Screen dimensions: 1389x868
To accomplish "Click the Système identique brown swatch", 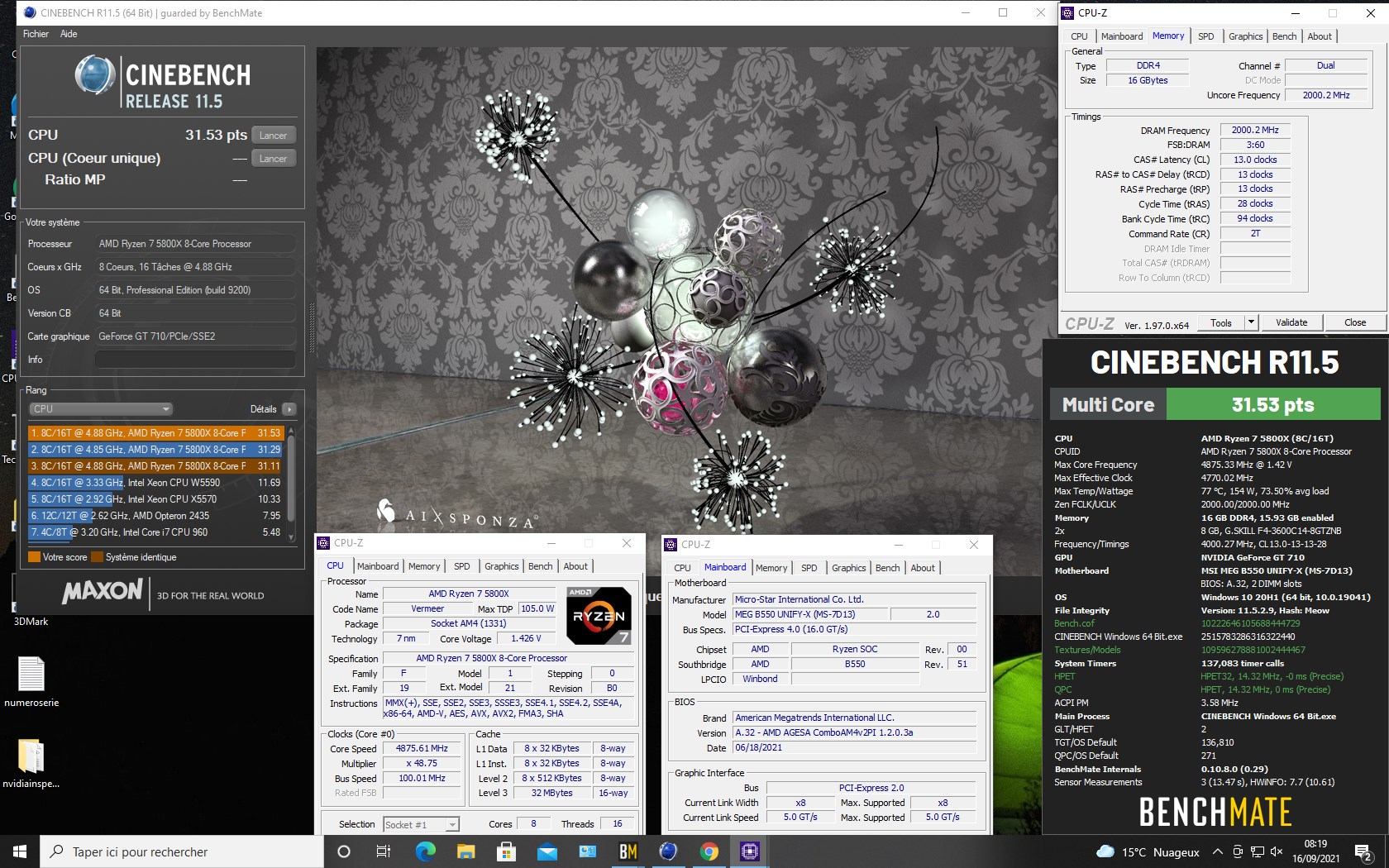I will (x=97, y=557).
